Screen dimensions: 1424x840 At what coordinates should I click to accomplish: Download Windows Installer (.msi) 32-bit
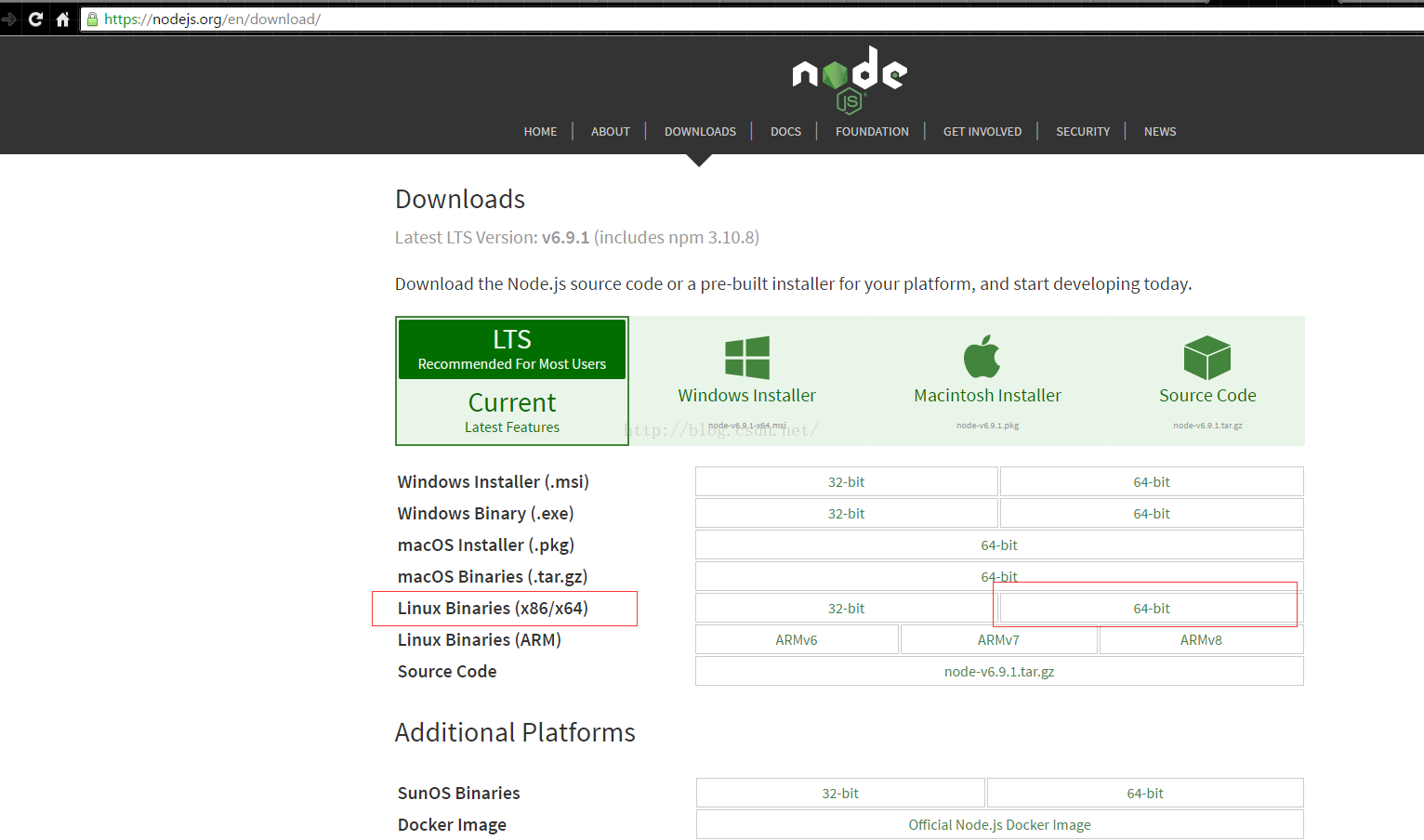pos(846,482)
